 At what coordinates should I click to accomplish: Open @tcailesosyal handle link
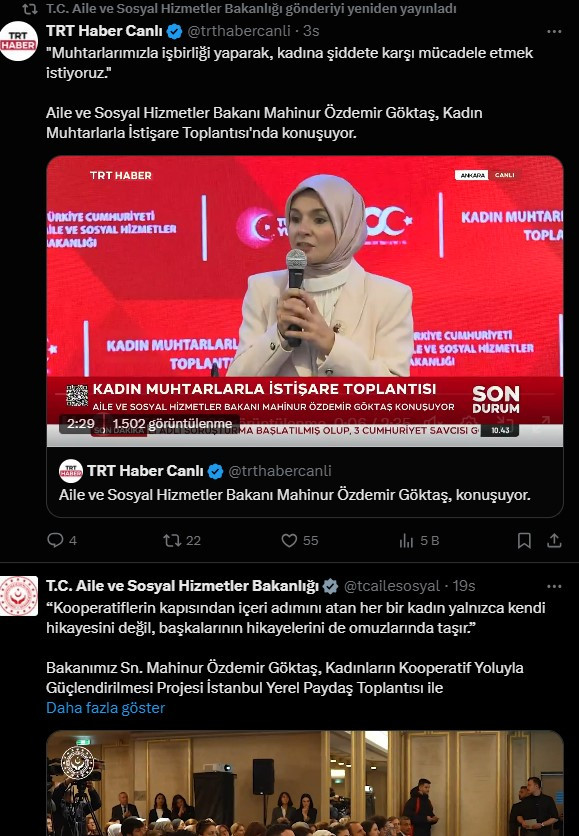point(392,586)
